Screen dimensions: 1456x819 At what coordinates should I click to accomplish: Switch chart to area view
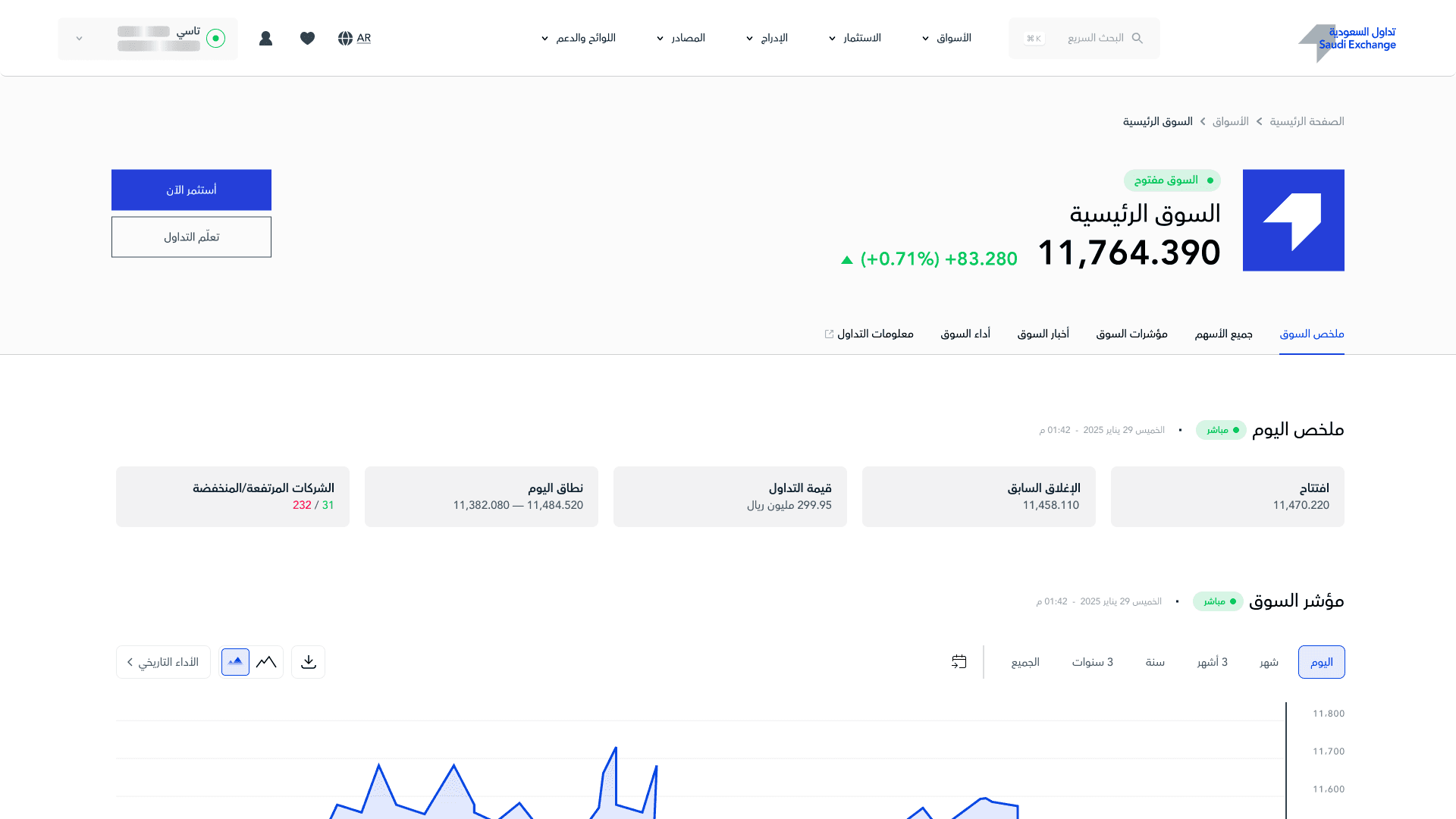tap(235, 662)
